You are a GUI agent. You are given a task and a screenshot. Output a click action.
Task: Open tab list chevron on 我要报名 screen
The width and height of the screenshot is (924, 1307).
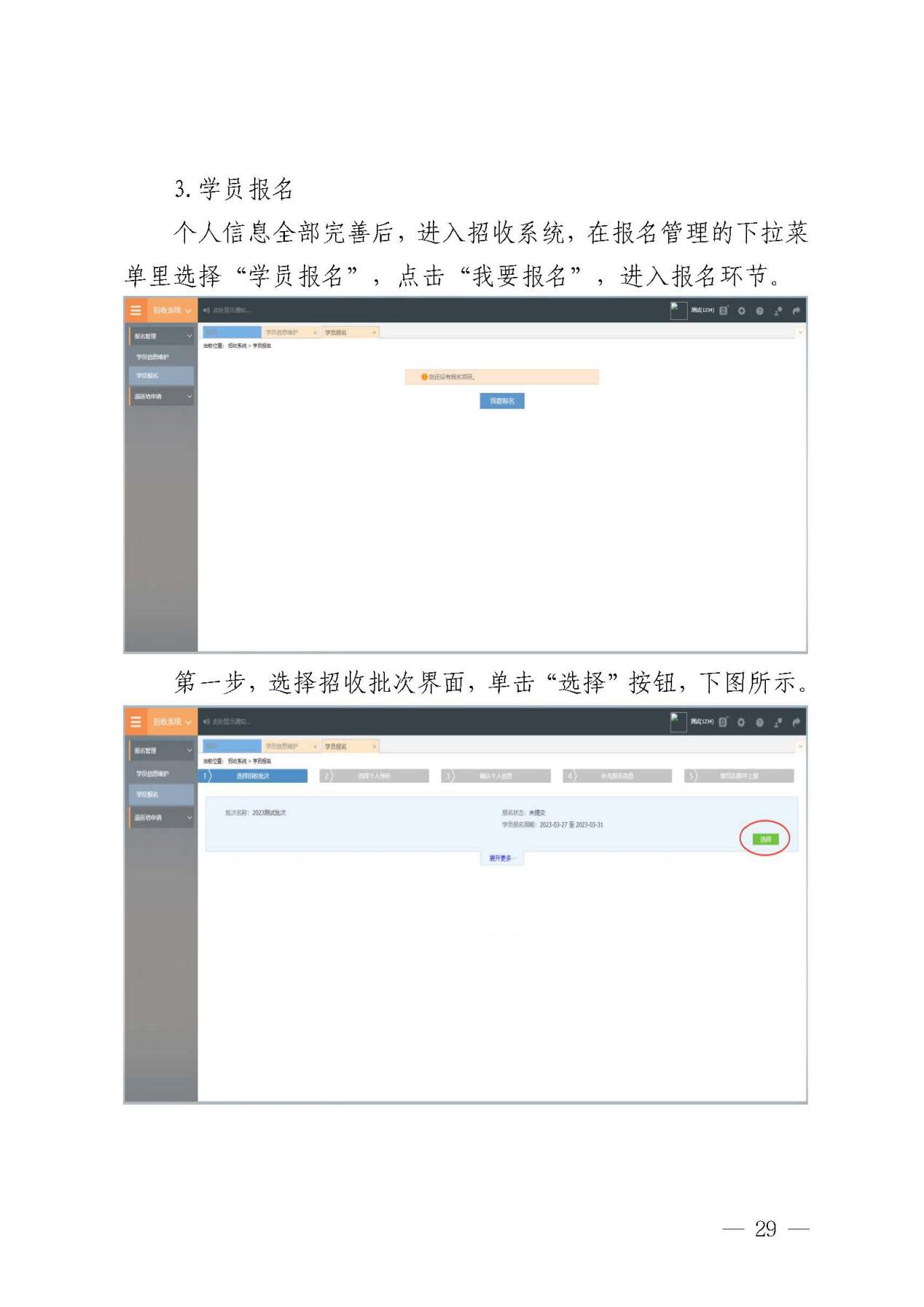pos(800,332)
